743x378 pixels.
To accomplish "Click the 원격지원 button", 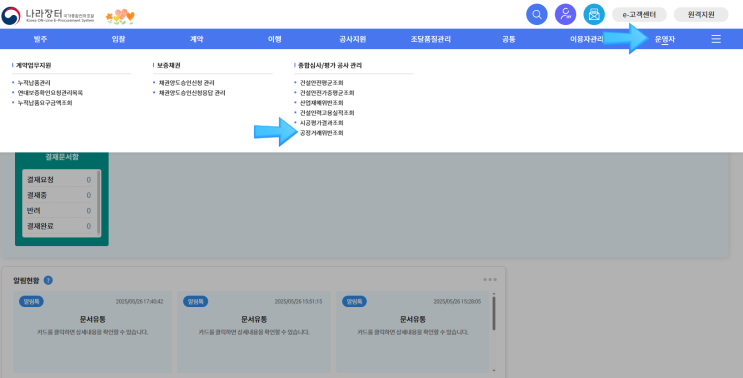I will 701,15.
